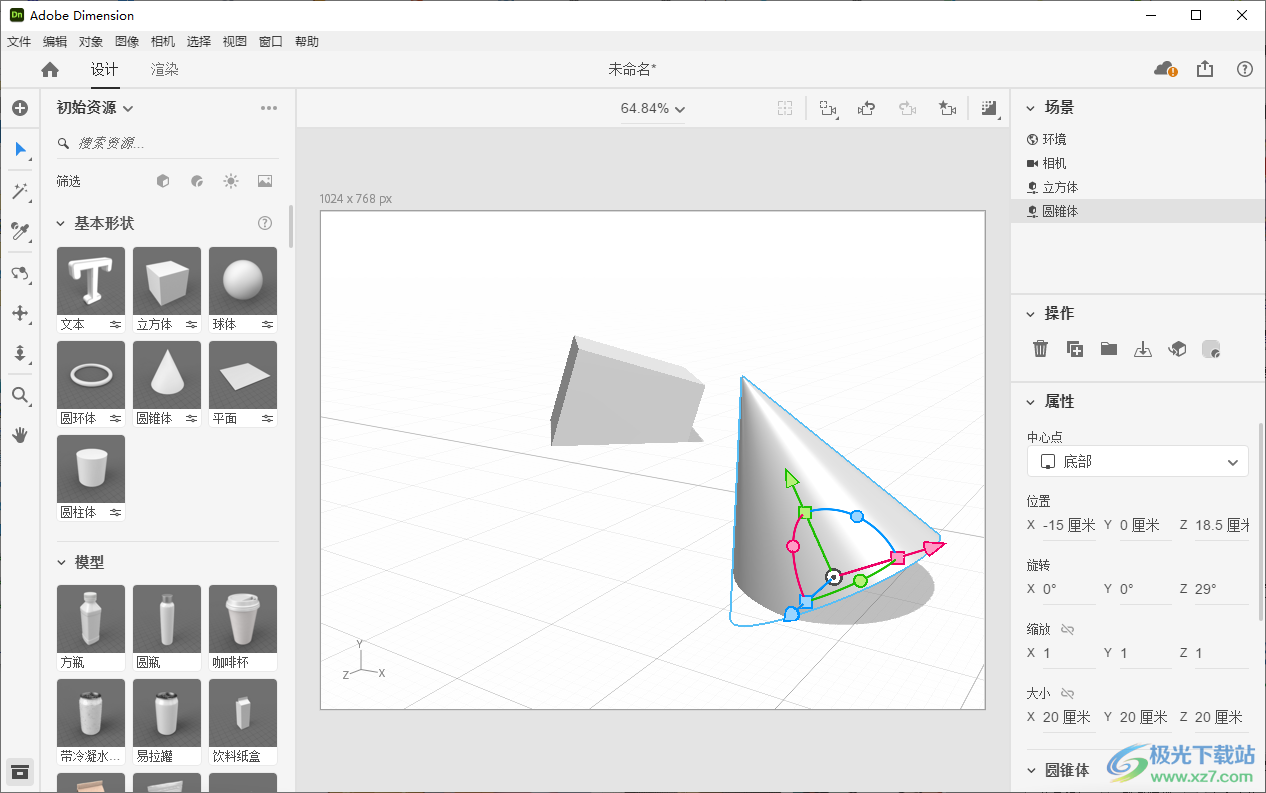Image resolution: width=1266 pixels, height=793 pixels.
Task: Collapse the 操作 panel
Action: tap(1031, 313)
